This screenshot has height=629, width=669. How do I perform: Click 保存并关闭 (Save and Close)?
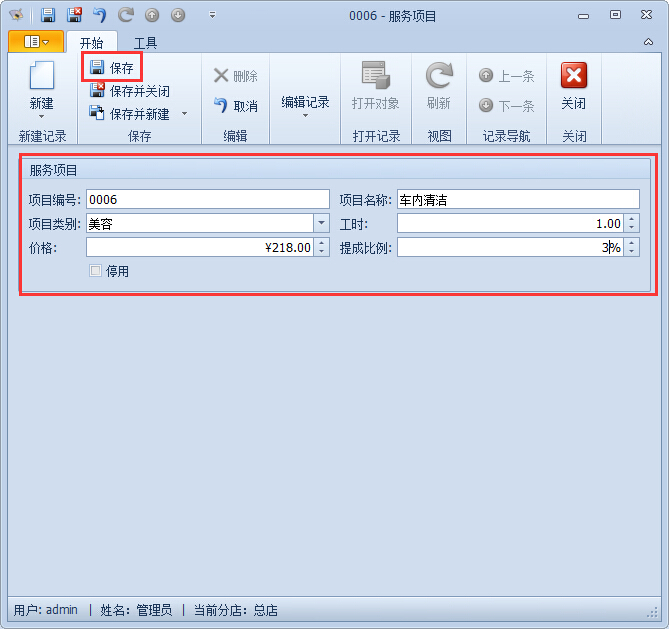pyautogui.click(x=129, y=91)
